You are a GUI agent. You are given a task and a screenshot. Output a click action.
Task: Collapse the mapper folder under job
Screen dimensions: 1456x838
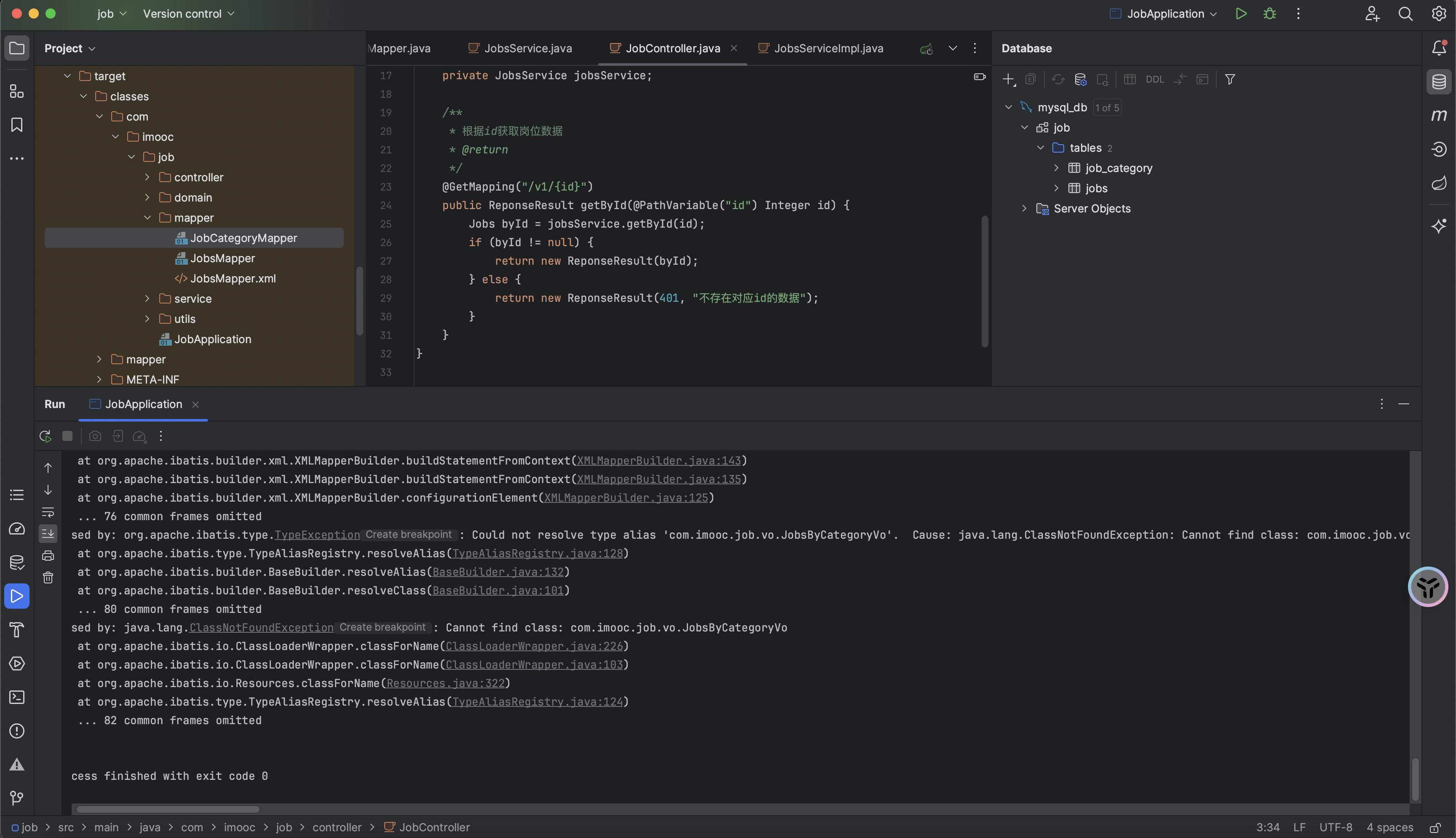[x=147, y=218]
